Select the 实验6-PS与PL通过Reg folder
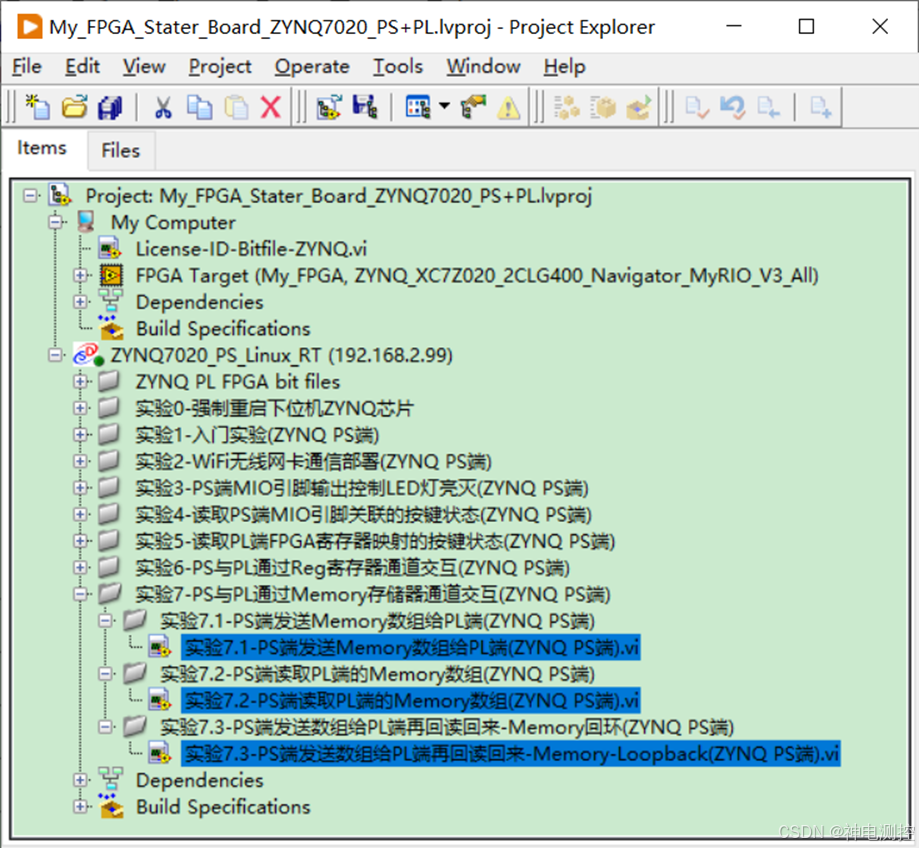Viewport: 919px width, 848px height. pos(352,567)
